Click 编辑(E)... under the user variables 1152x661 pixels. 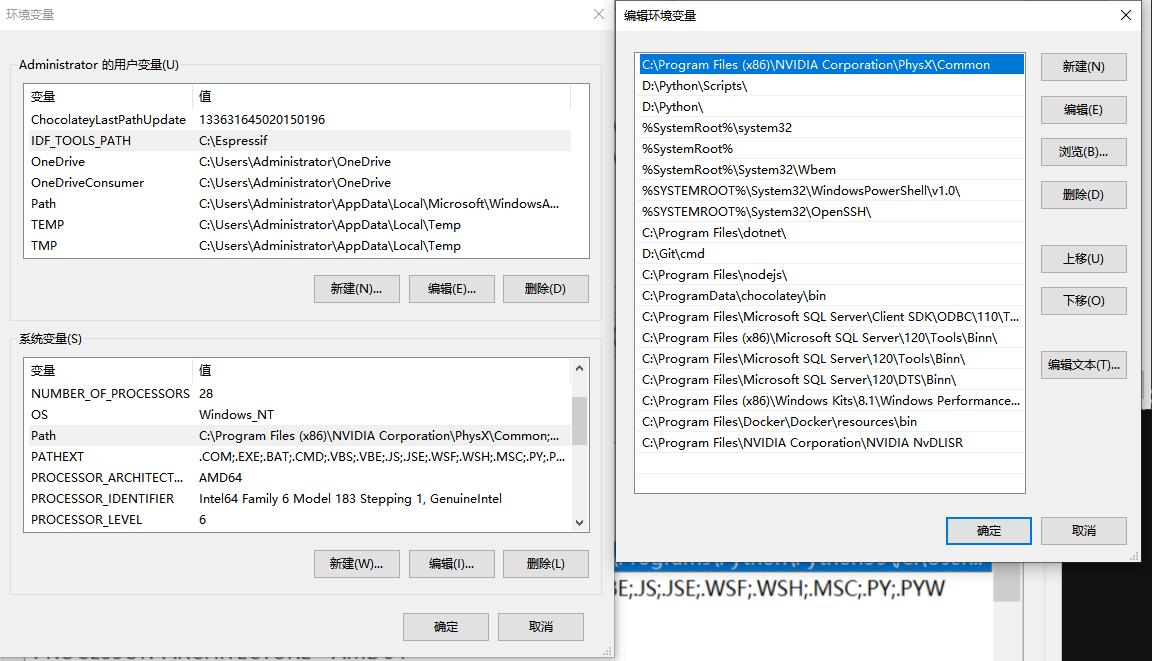(x=451, y=289)
